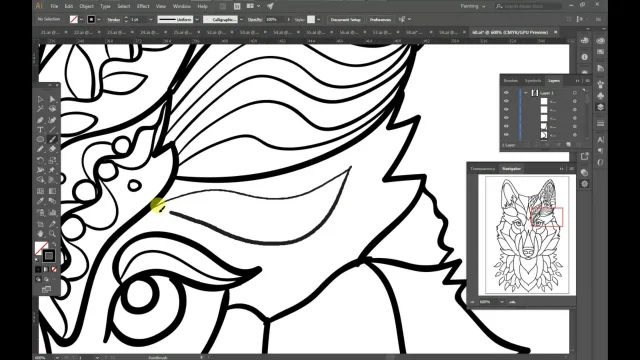Viewport: 640px width, 360px height.
Task: Select the Zoom magnifier tool
Action: [52, 233]
